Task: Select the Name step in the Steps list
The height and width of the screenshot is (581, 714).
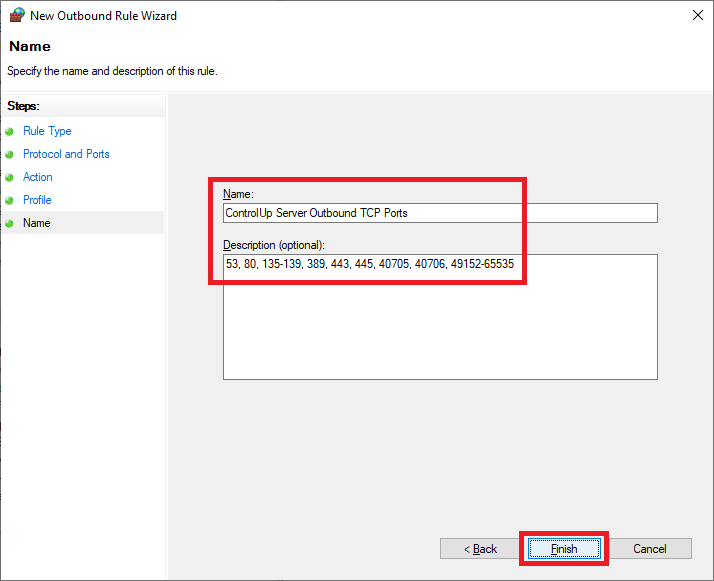Action: (37, 223)
